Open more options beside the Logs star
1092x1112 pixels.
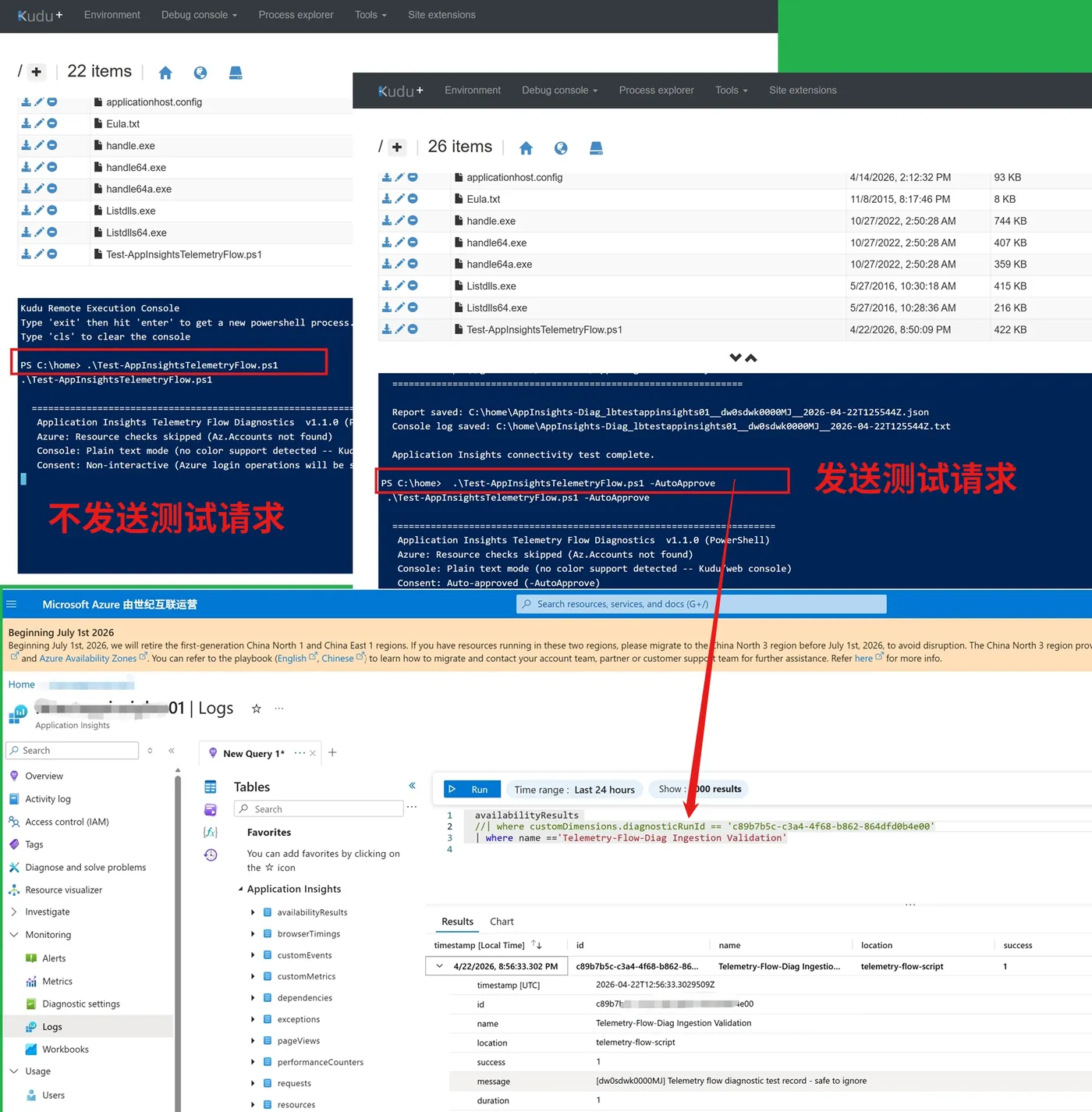click(x=279, y=709)
